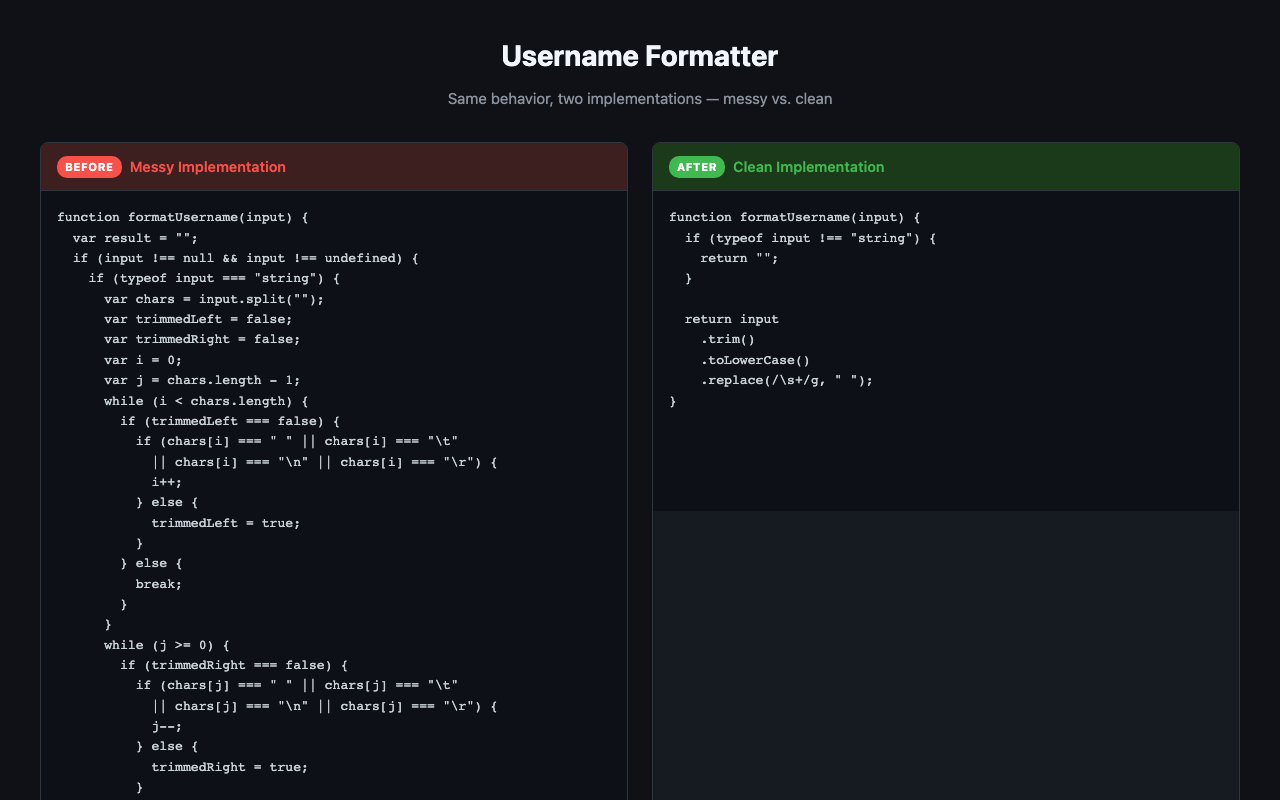Click 'function formatUsername(input) {' in the Clean Implementation panel
Screen dimensions: 1280x800
[x=795, y=217]
